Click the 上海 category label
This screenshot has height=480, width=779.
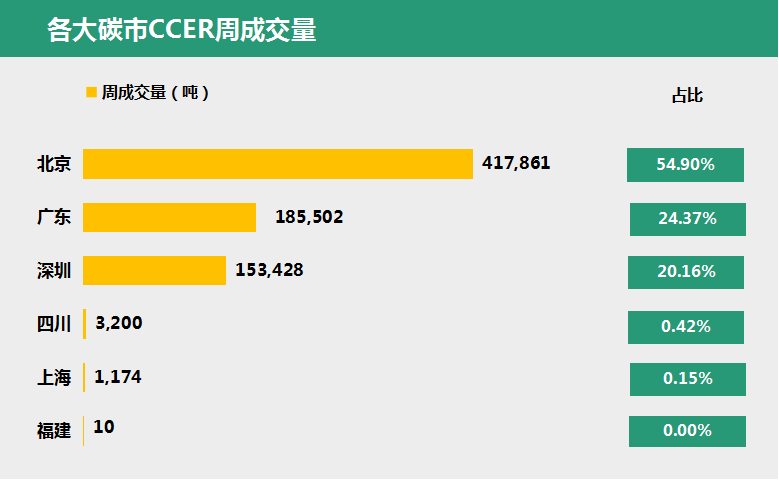[54, 378]
